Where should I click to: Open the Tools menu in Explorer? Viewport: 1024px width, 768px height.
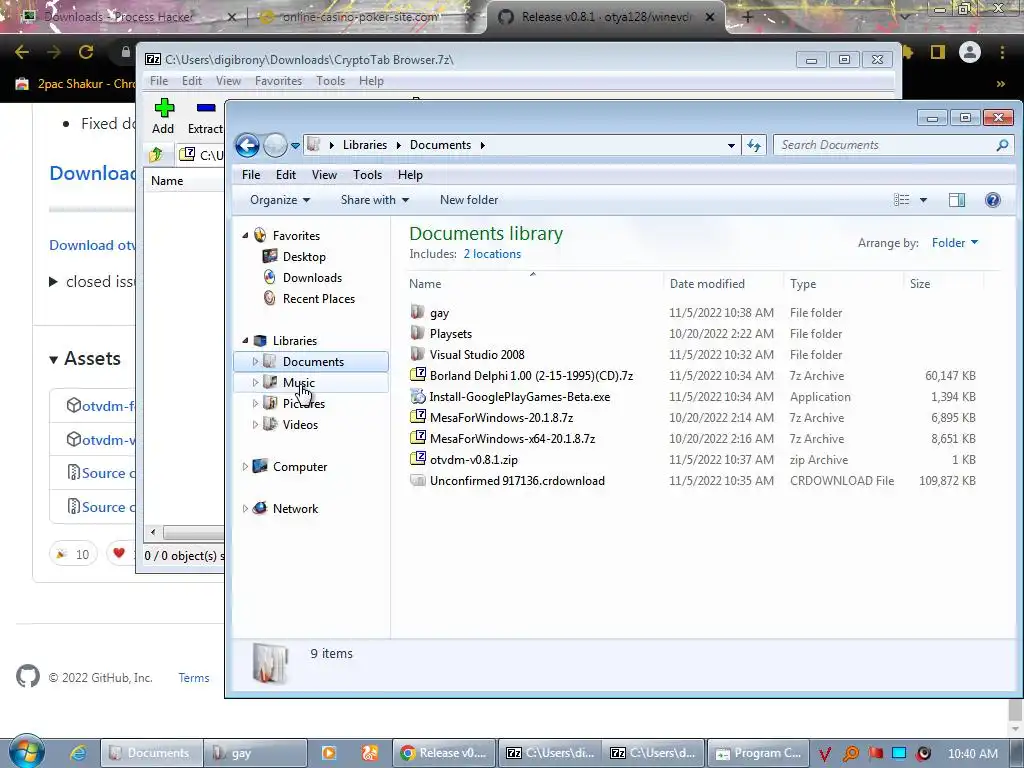[367, 175]
